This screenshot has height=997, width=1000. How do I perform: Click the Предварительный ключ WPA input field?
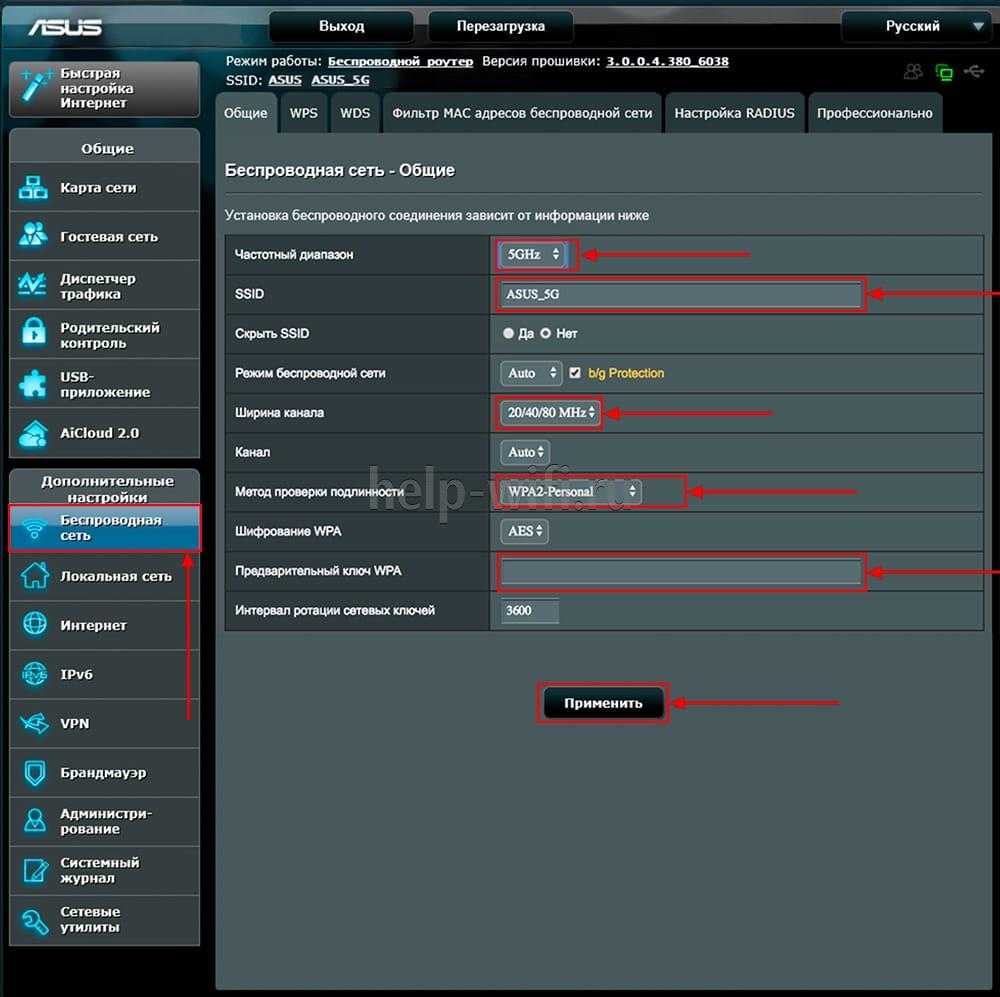point(680,572)
